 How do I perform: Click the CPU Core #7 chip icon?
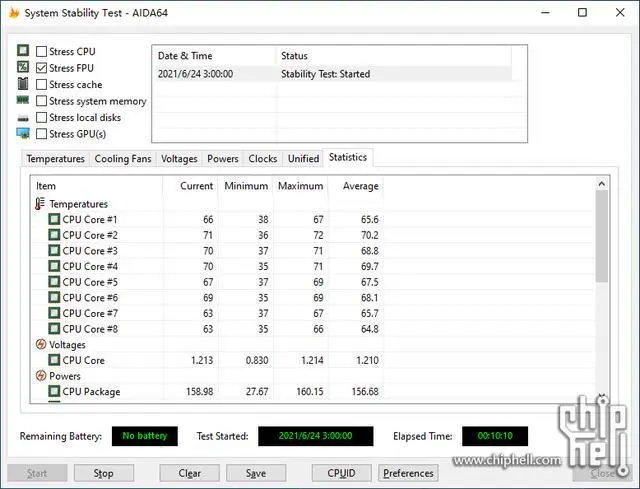tap(54, 313)
